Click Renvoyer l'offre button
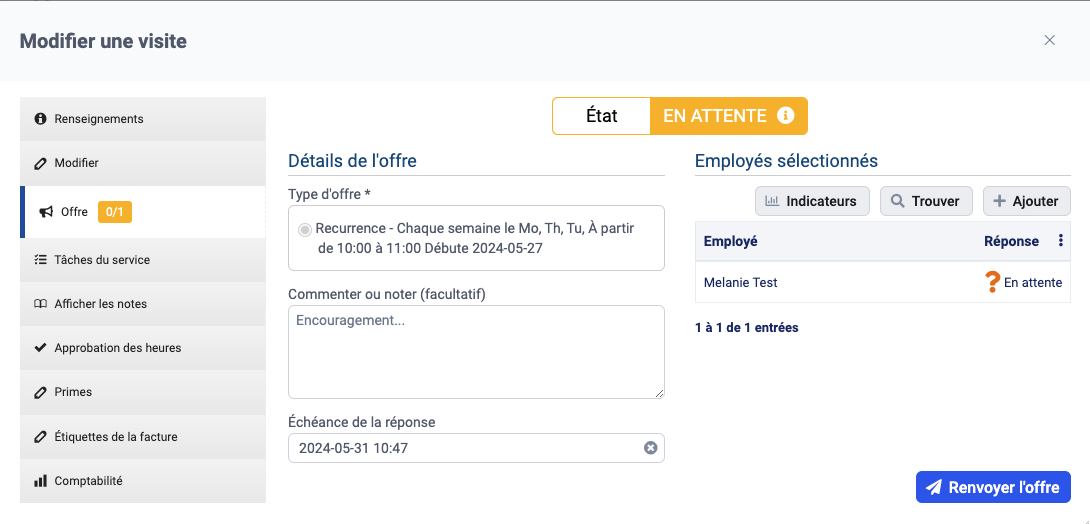1090x524 pixels. 993,487
